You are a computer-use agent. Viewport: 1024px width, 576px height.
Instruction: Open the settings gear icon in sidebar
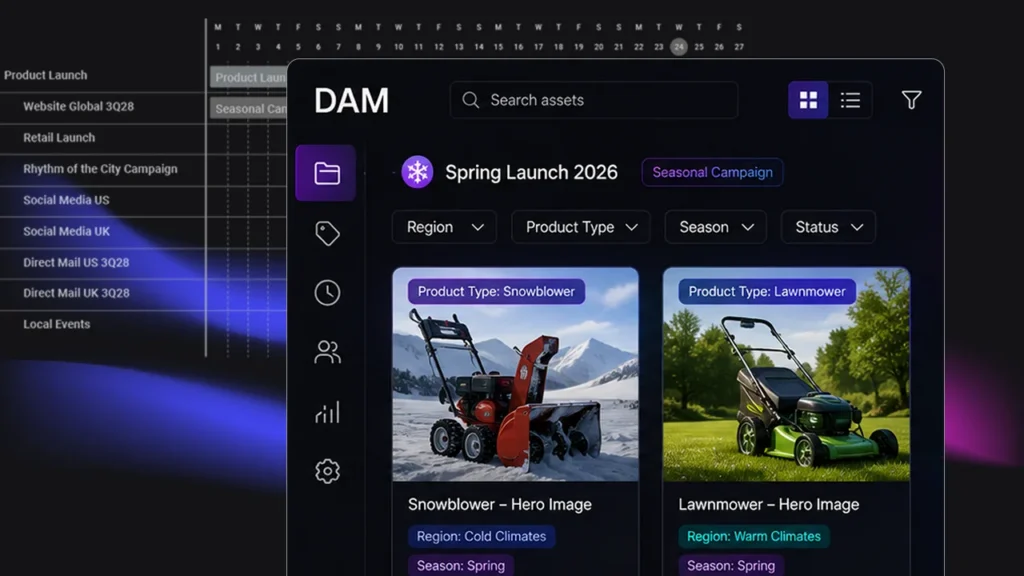click(x=327, y=471)
